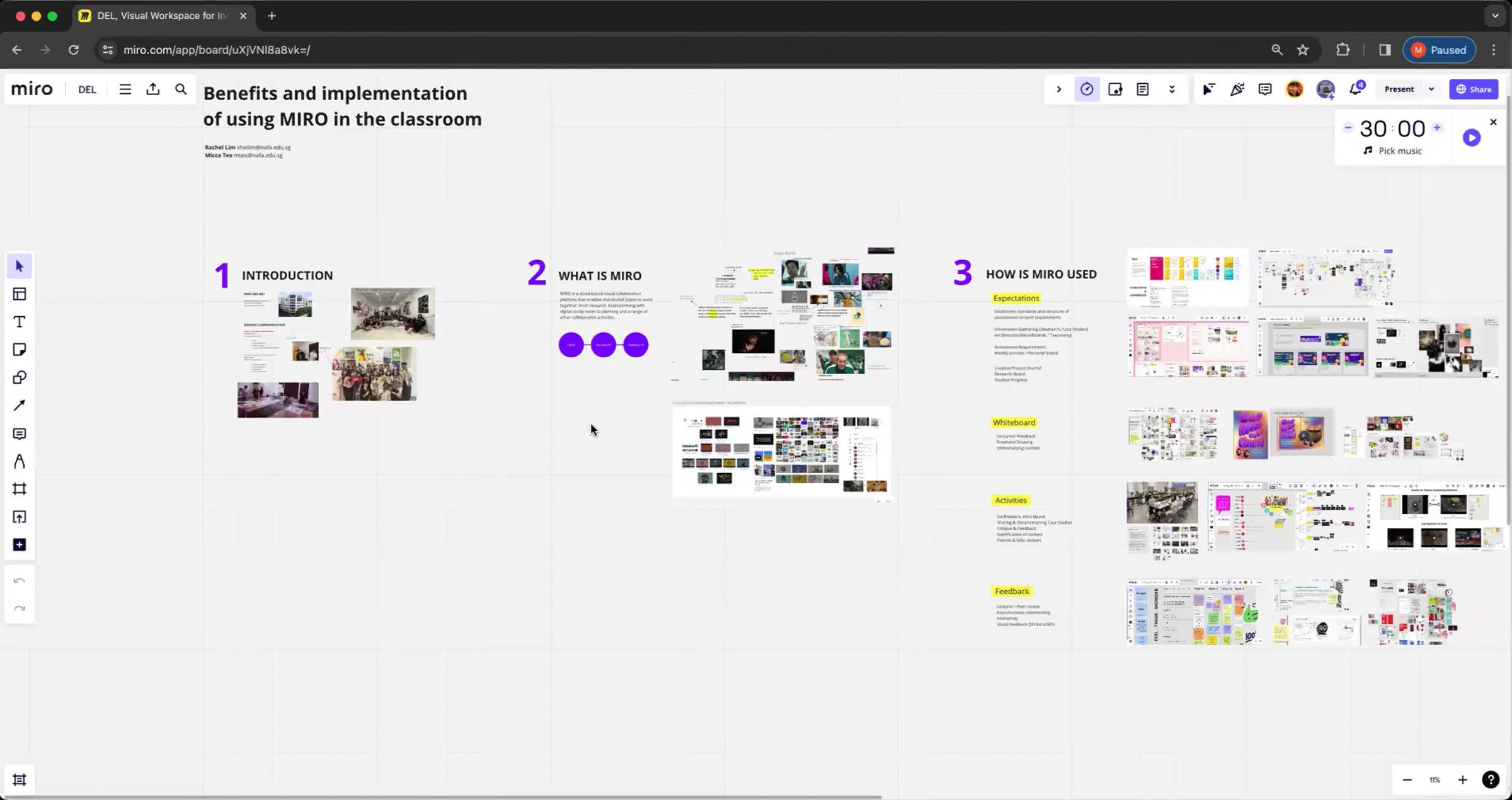
Task: Click the browser Back arrow
Action: (x=17, y=50)
